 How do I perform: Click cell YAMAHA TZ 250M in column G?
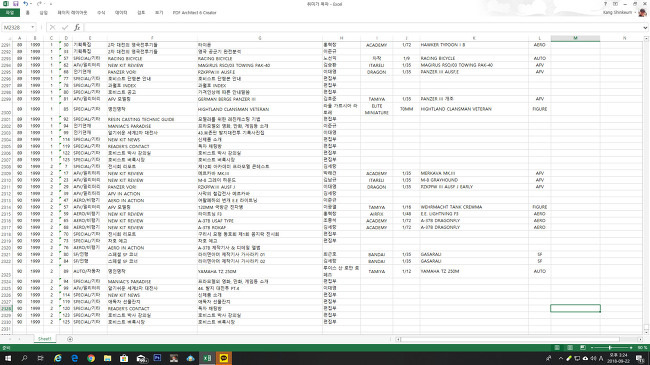(260, 271)
